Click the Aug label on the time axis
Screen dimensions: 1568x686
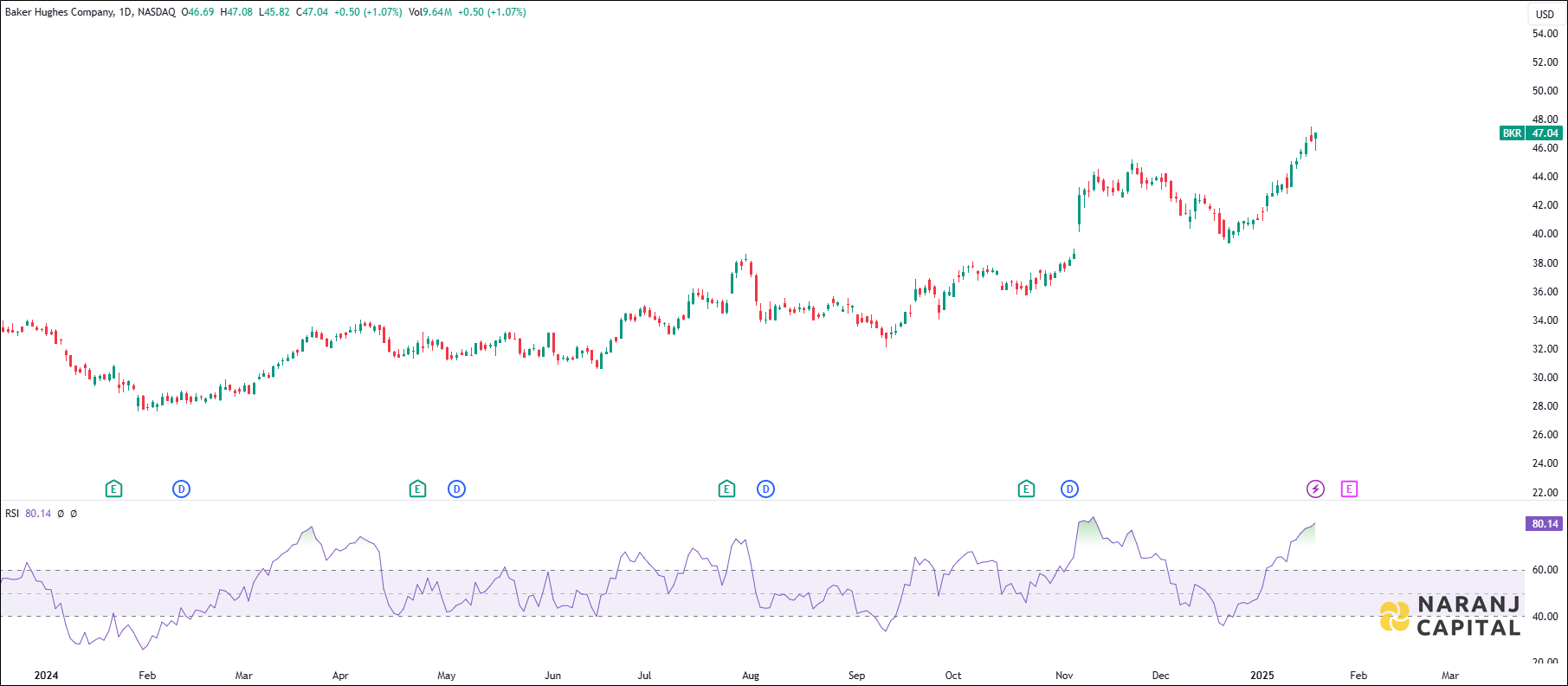[x=751, y=676]
